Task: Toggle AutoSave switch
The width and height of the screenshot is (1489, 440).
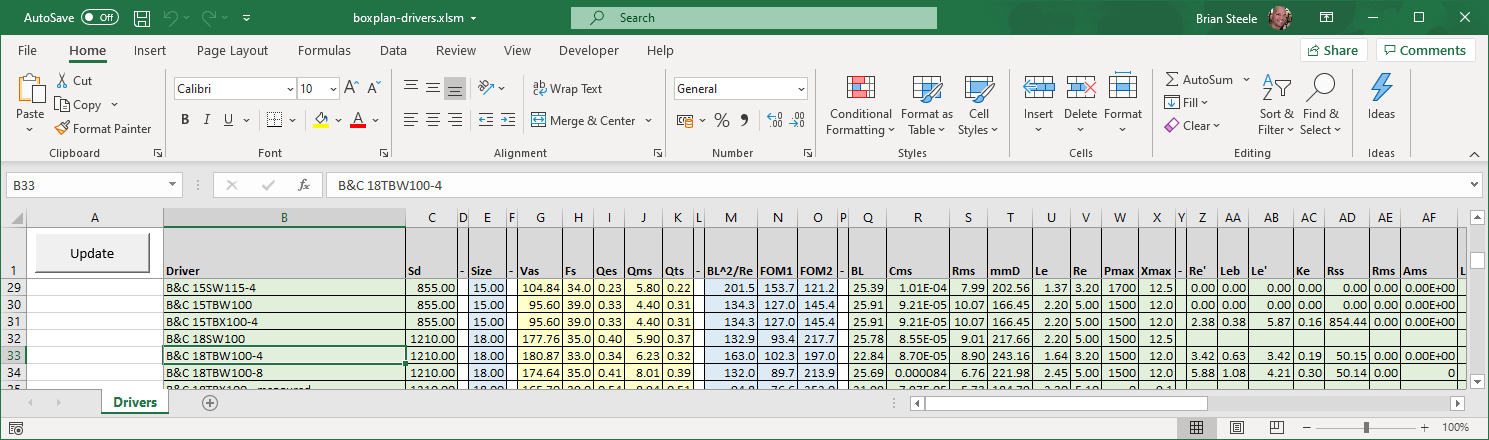Action: click(100, 18)
